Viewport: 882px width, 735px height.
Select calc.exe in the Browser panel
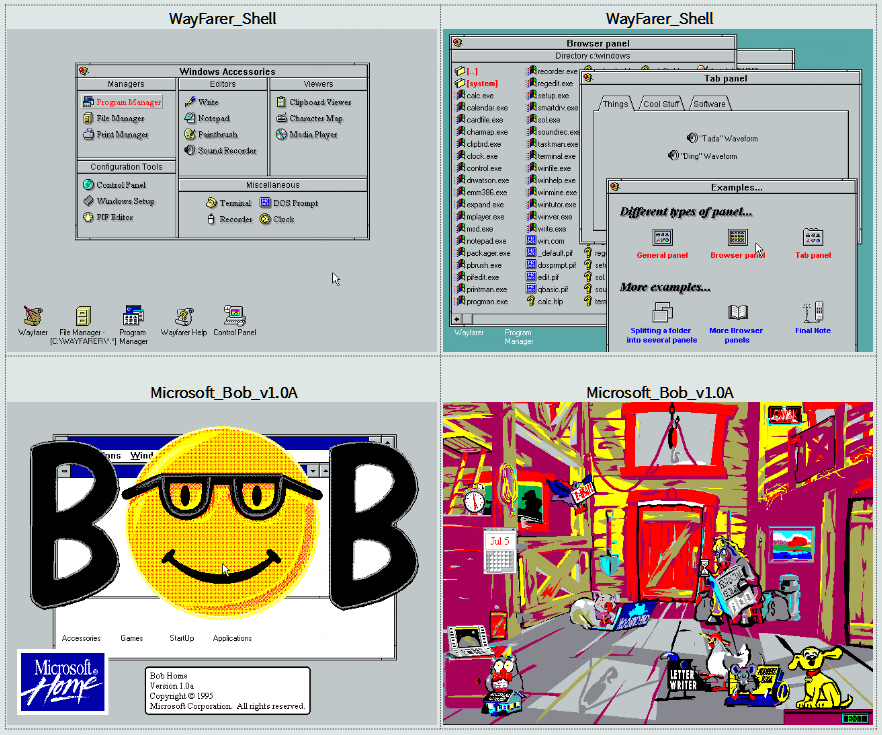point(475,96)
